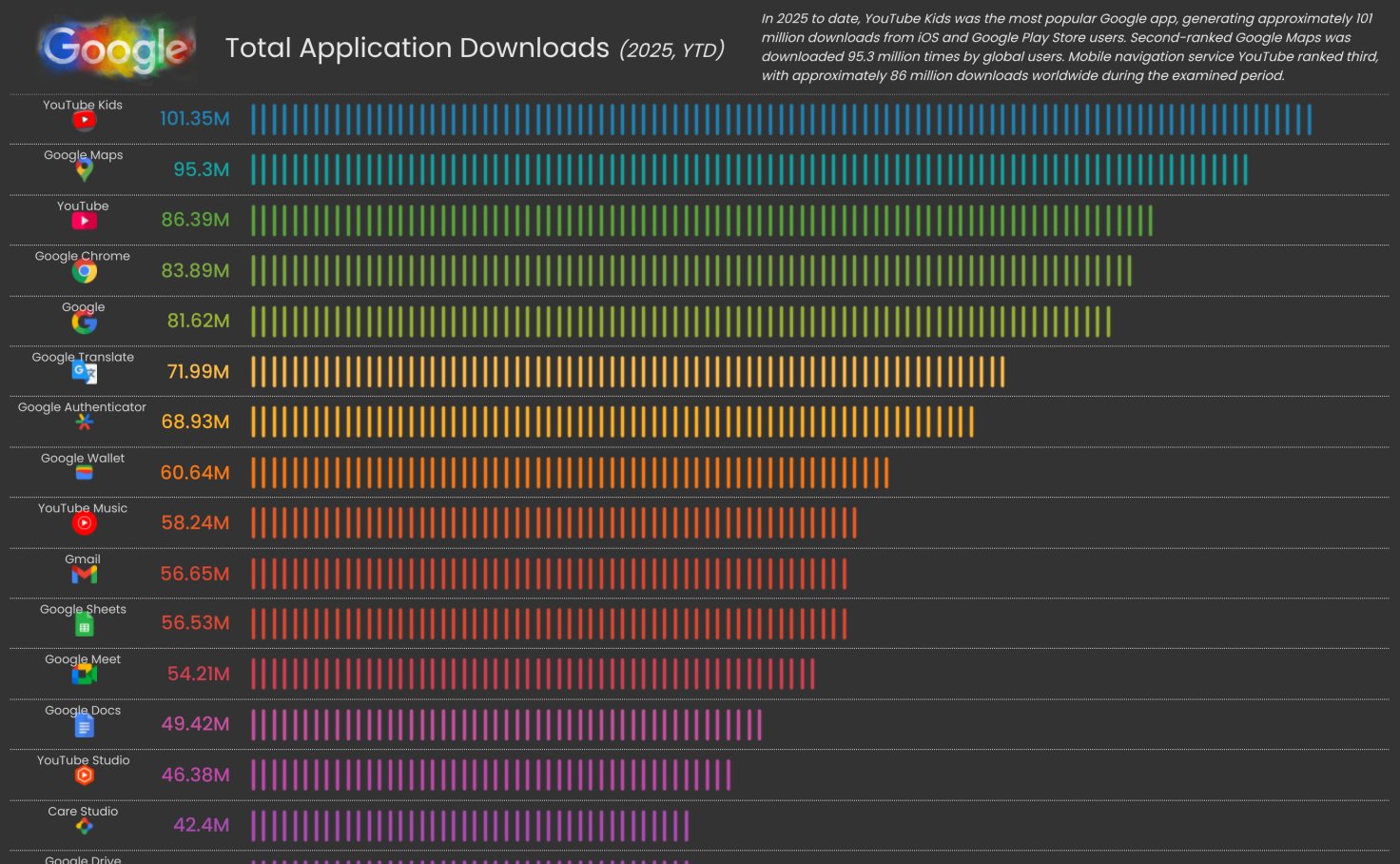Click the blue YouTube Kids download bar
This screenshot has width=1400, height=864.
tap(782, 120)
